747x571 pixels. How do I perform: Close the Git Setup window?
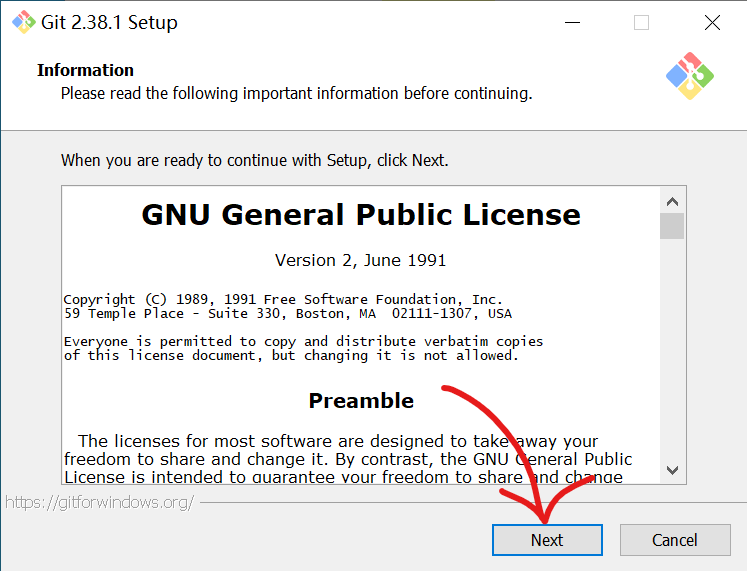(x=712, y=22)
